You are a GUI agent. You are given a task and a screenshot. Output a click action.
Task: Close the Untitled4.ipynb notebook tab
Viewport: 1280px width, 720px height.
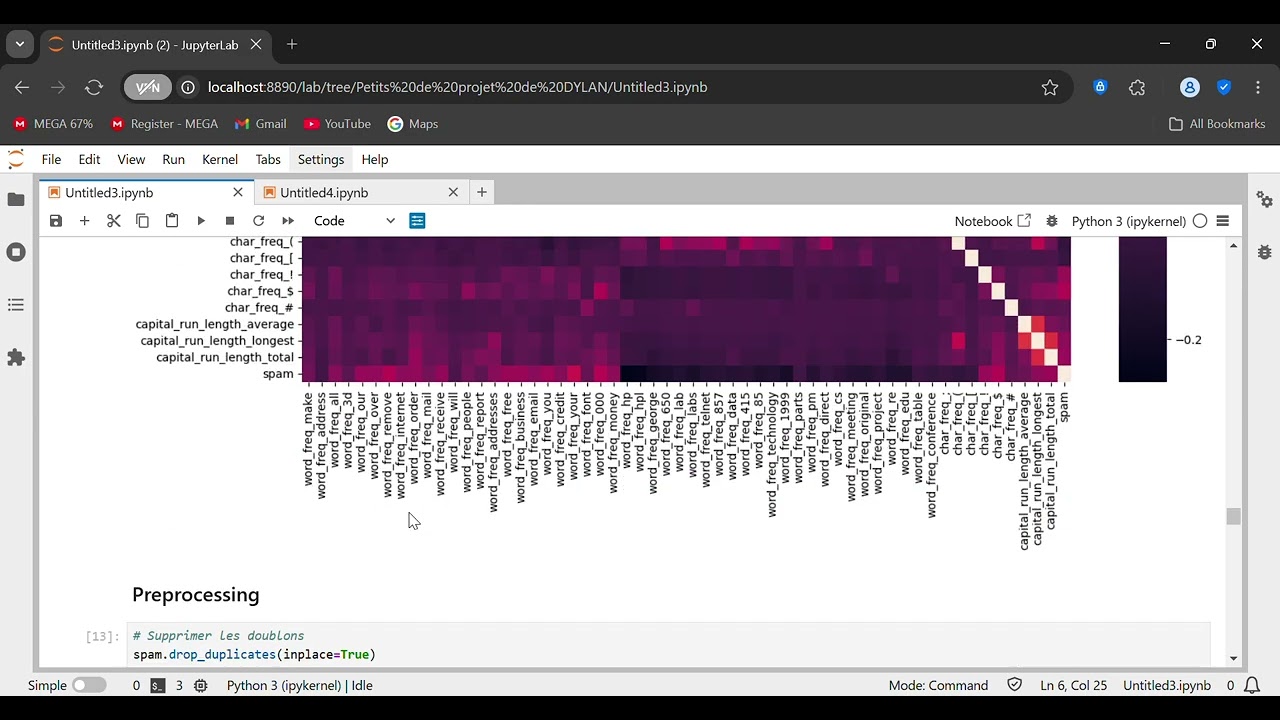tap(453, 192)
